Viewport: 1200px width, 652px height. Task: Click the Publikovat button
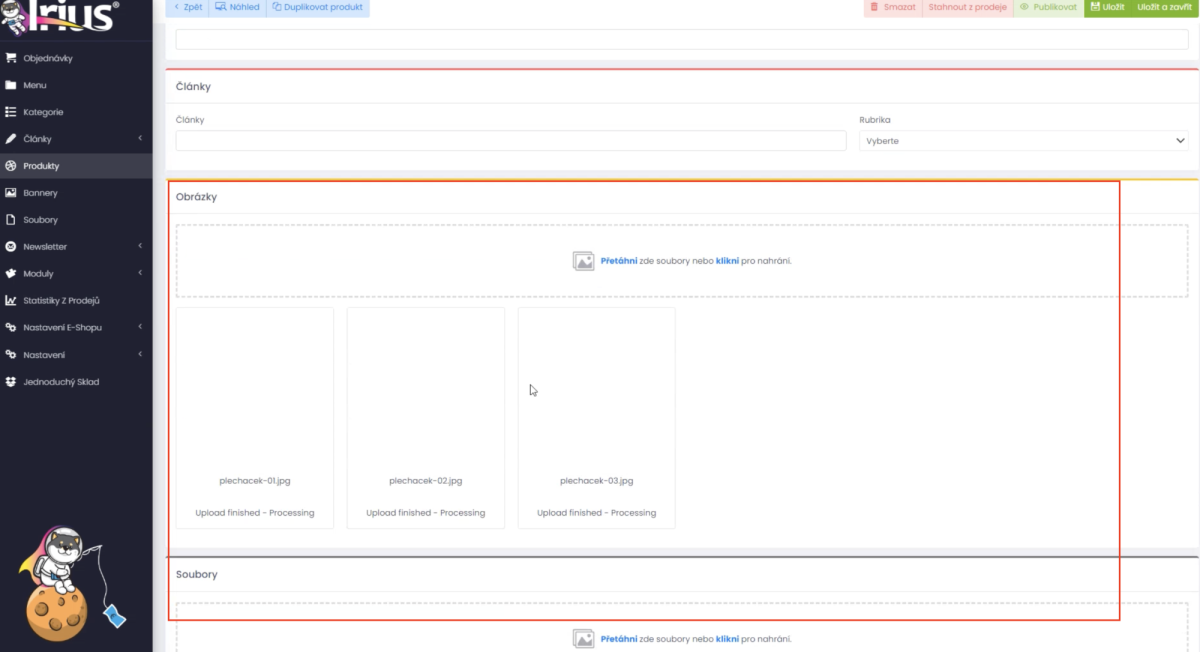[x=1048, y=7]
